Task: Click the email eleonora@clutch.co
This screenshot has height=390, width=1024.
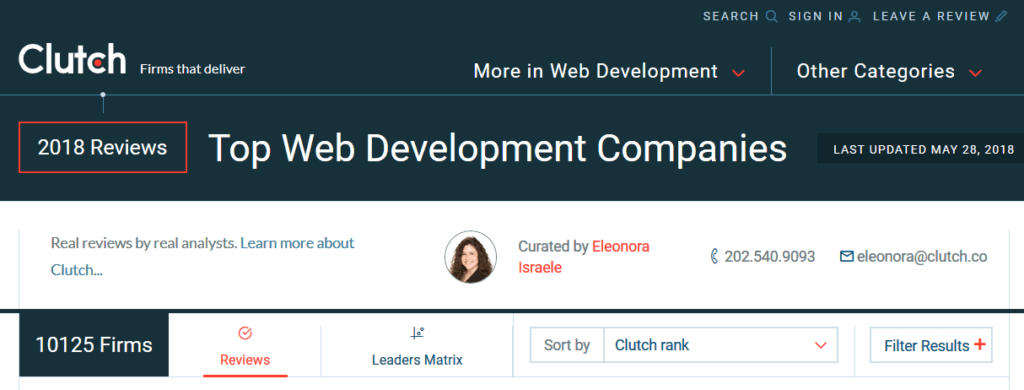Action: tap(922, 257)
